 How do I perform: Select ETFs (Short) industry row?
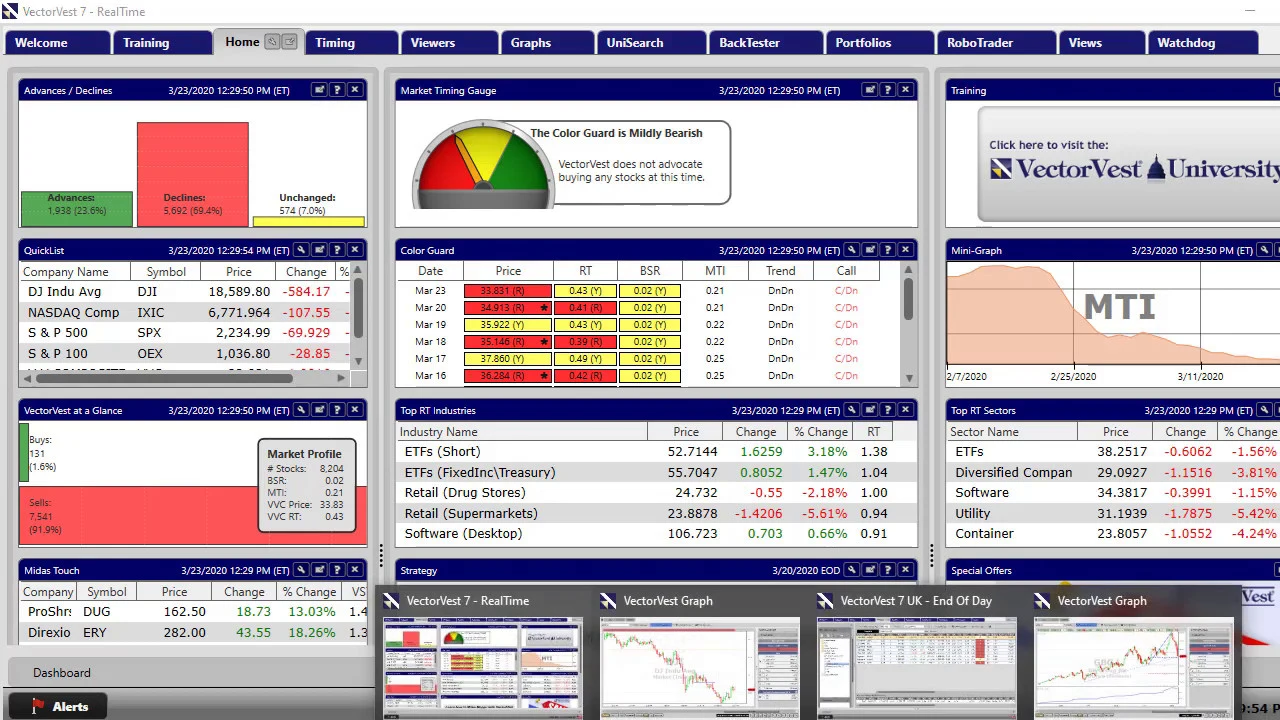click(x=656, y=452)
